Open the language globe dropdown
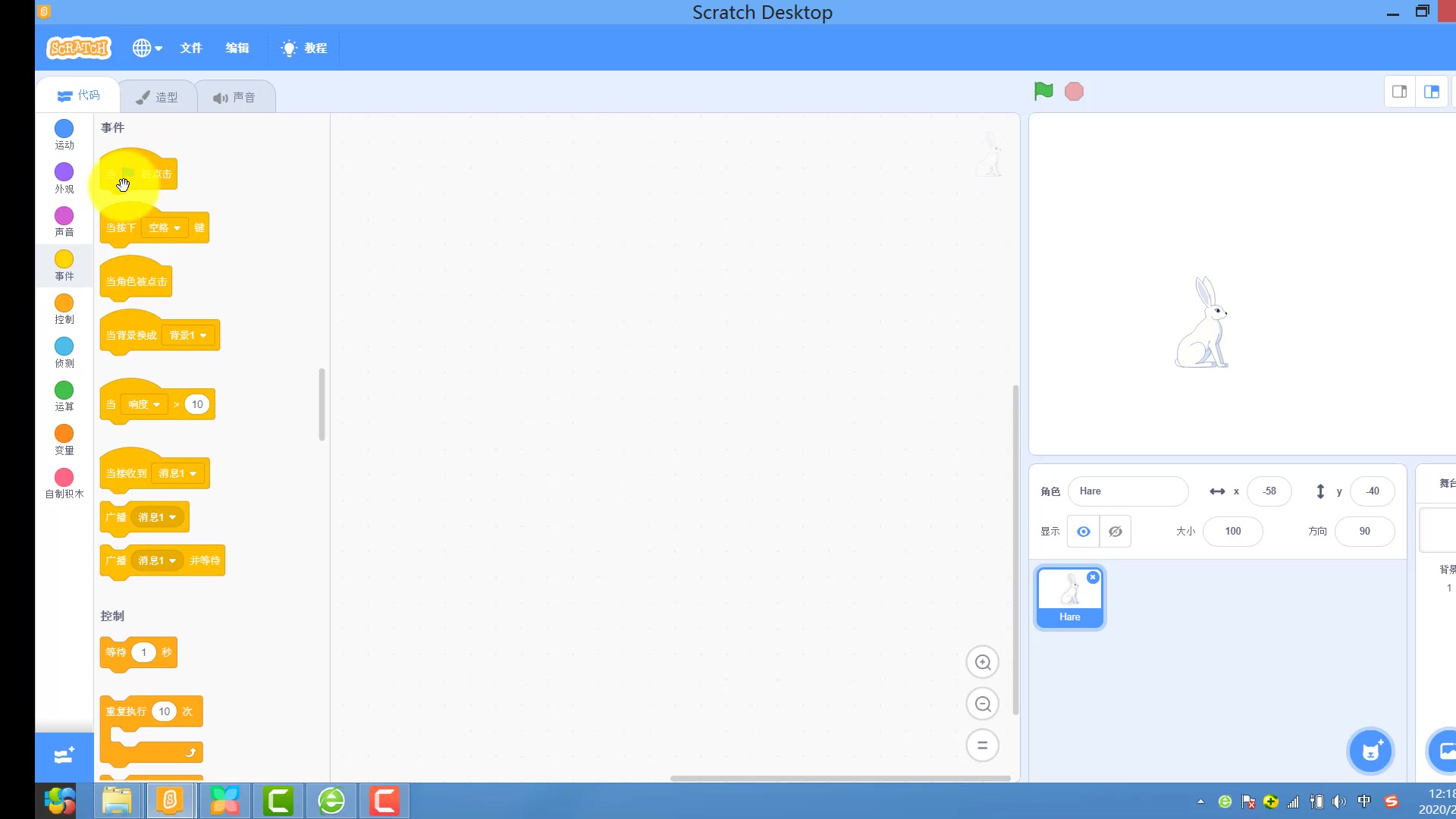This screenshot has width=1456, height=819. point(147,48)
